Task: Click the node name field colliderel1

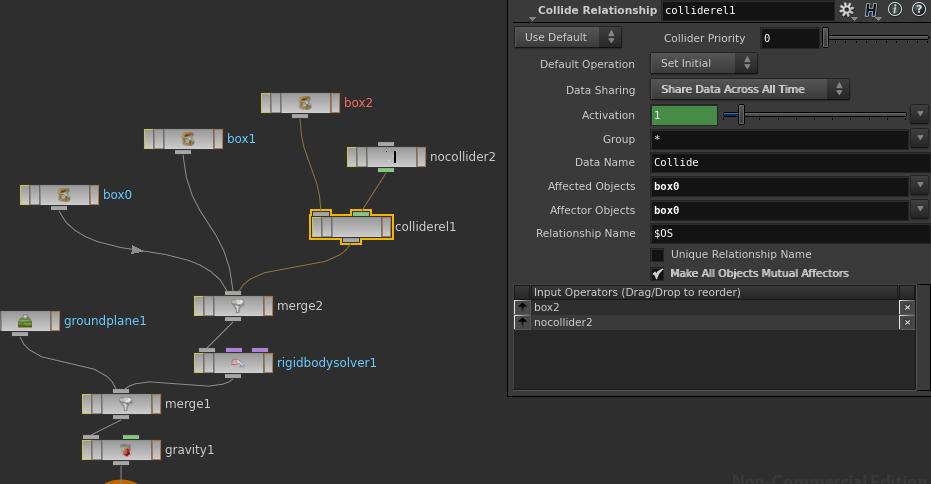Action: tap(748, 10)
